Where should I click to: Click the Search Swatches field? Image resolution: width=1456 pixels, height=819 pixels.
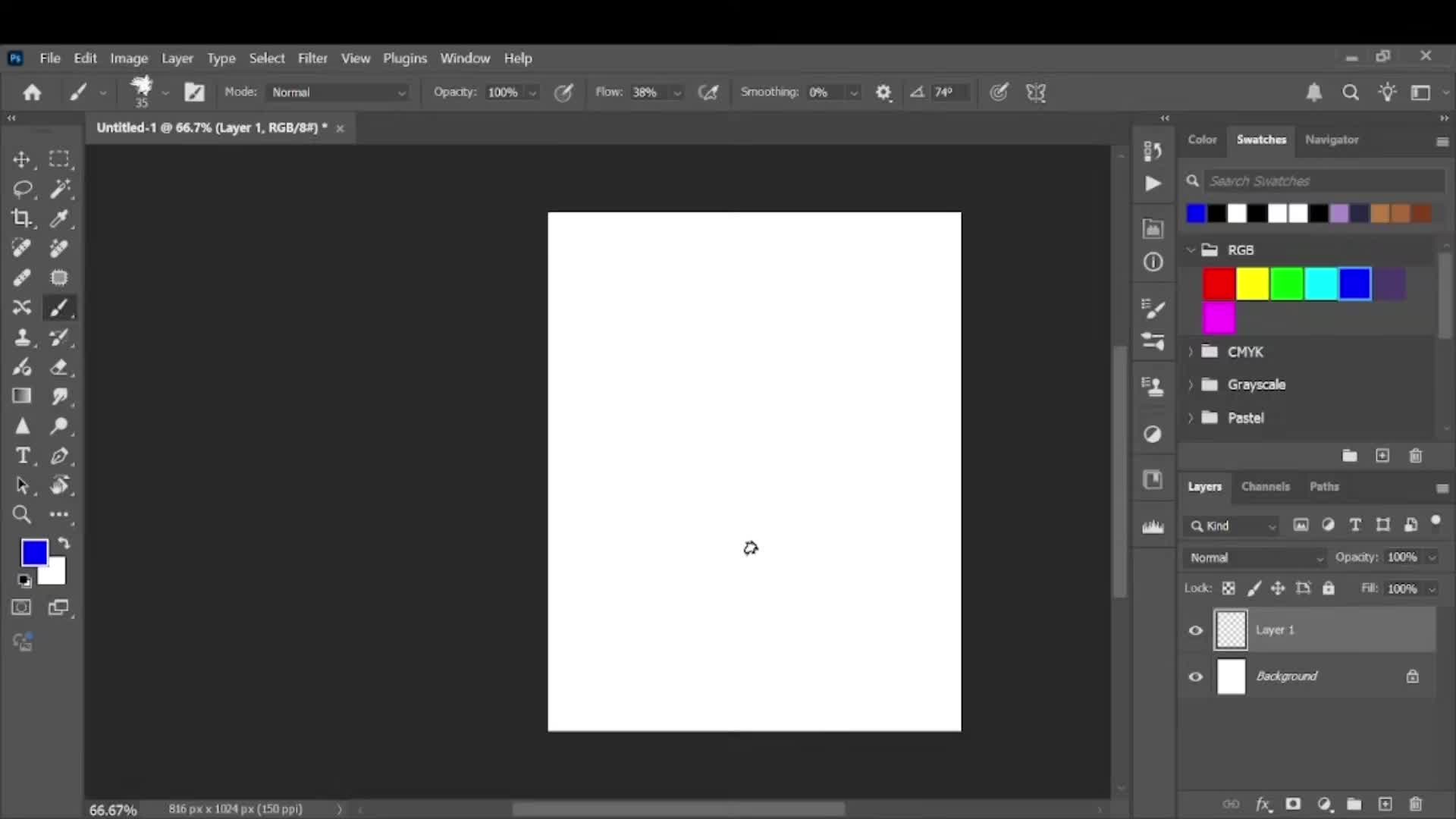[x=1326, y=181]
